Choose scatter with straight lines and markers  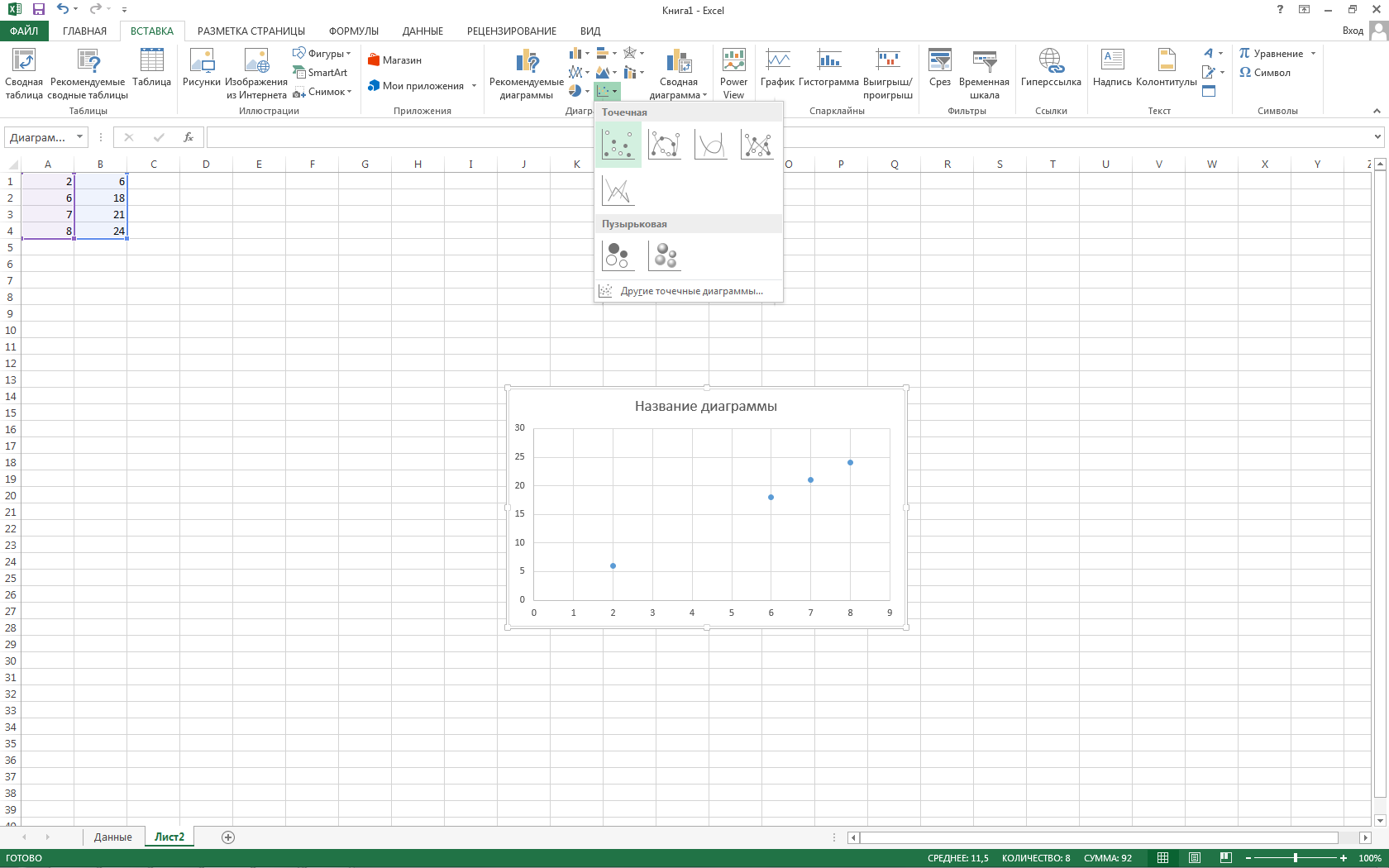pos(757,145)
